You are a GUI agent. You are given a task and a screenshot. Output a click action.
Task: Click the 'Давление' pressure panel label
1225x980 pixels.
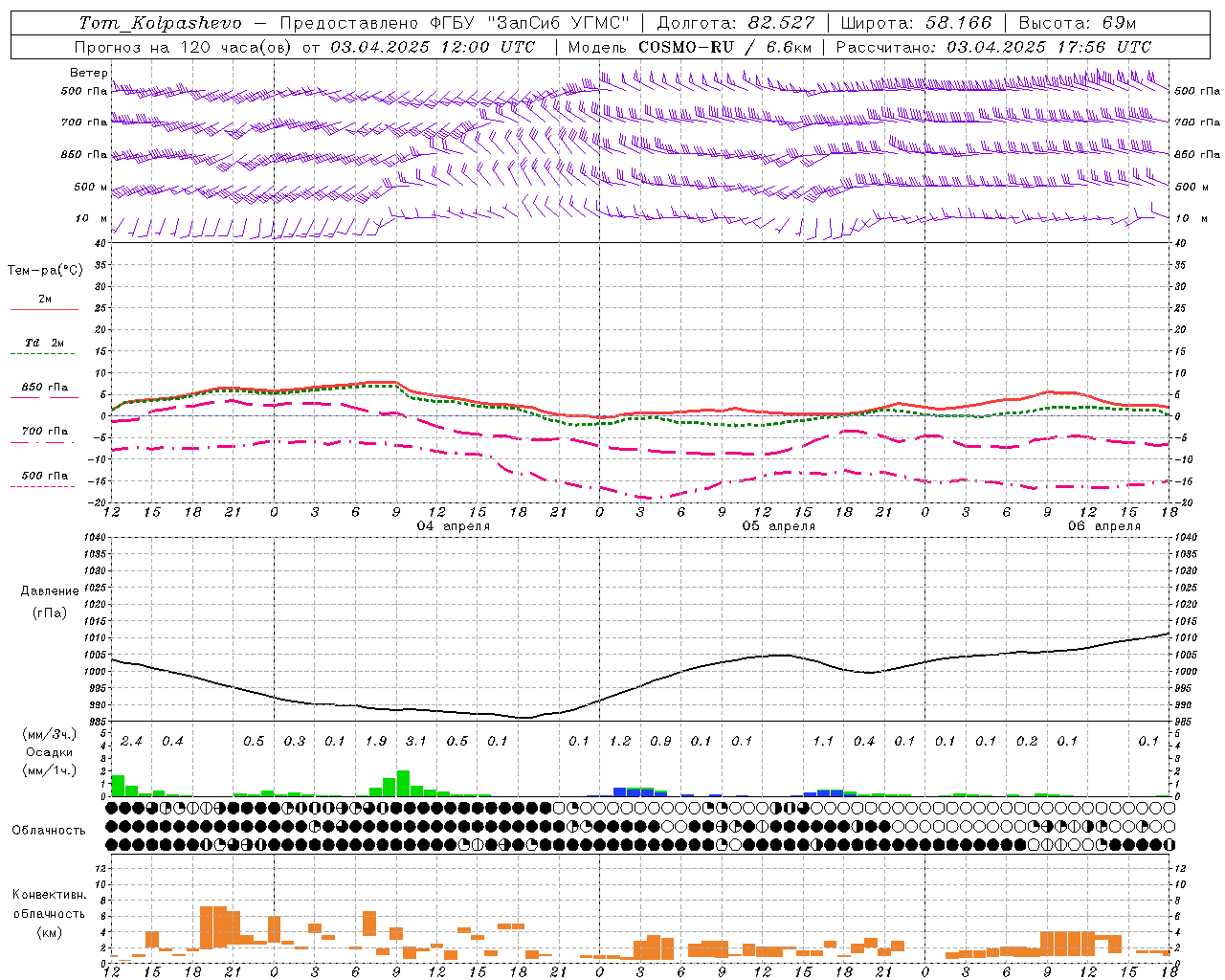pyautogui.click(x=50, y=591)
